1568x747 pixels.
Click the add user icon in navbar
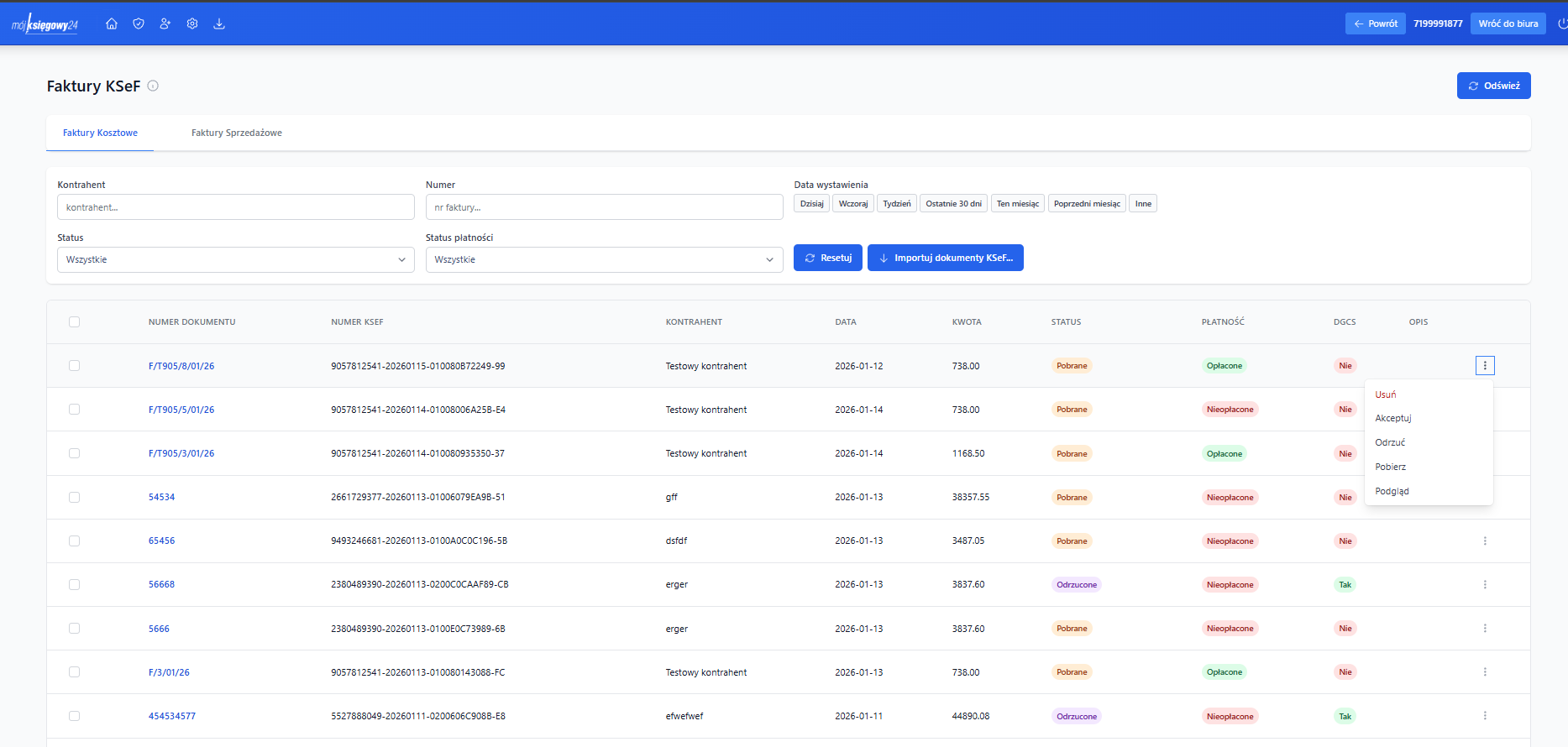pos(165,24)
